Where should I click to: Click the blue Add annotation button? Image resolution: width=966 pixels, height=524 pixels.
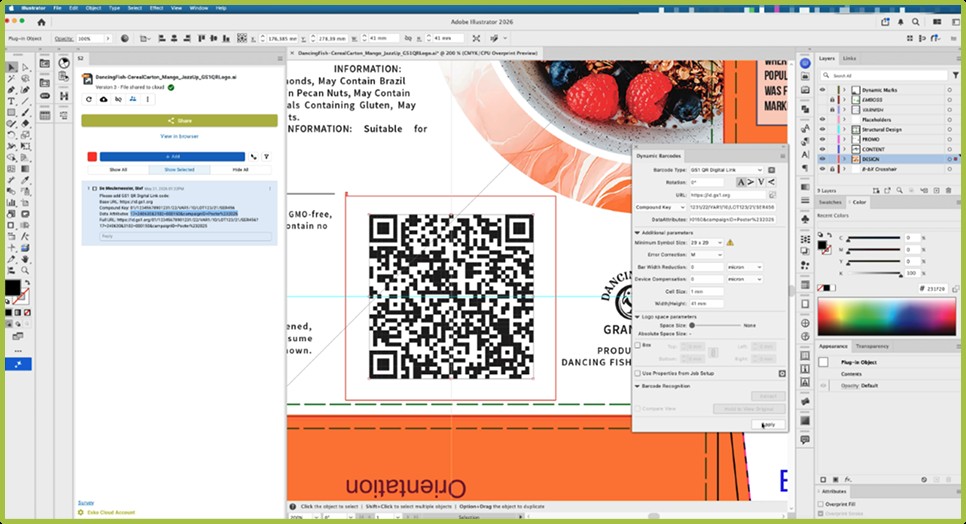172,156
